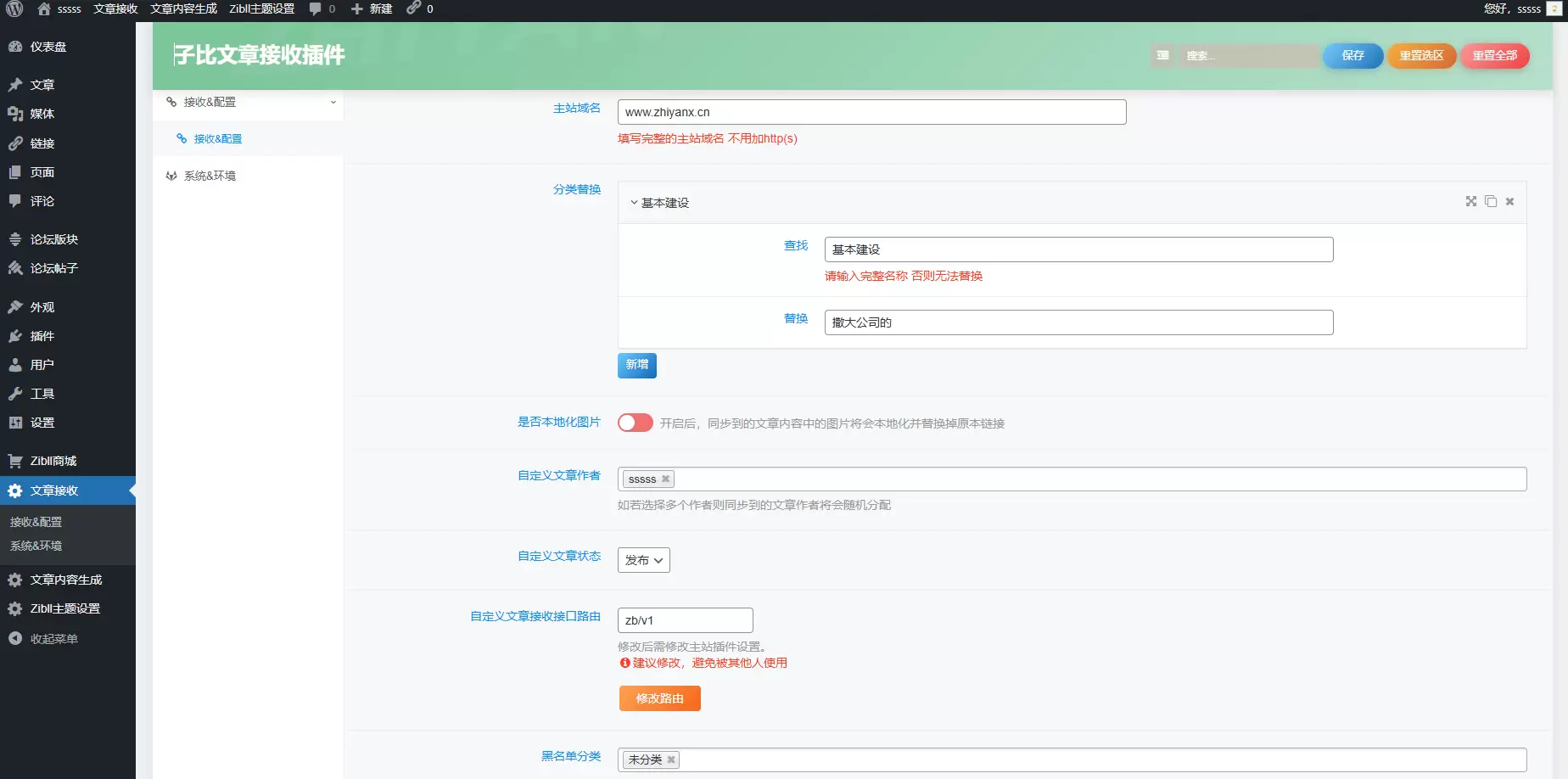Remove the 基本建设 replace item

point(1509,201)
